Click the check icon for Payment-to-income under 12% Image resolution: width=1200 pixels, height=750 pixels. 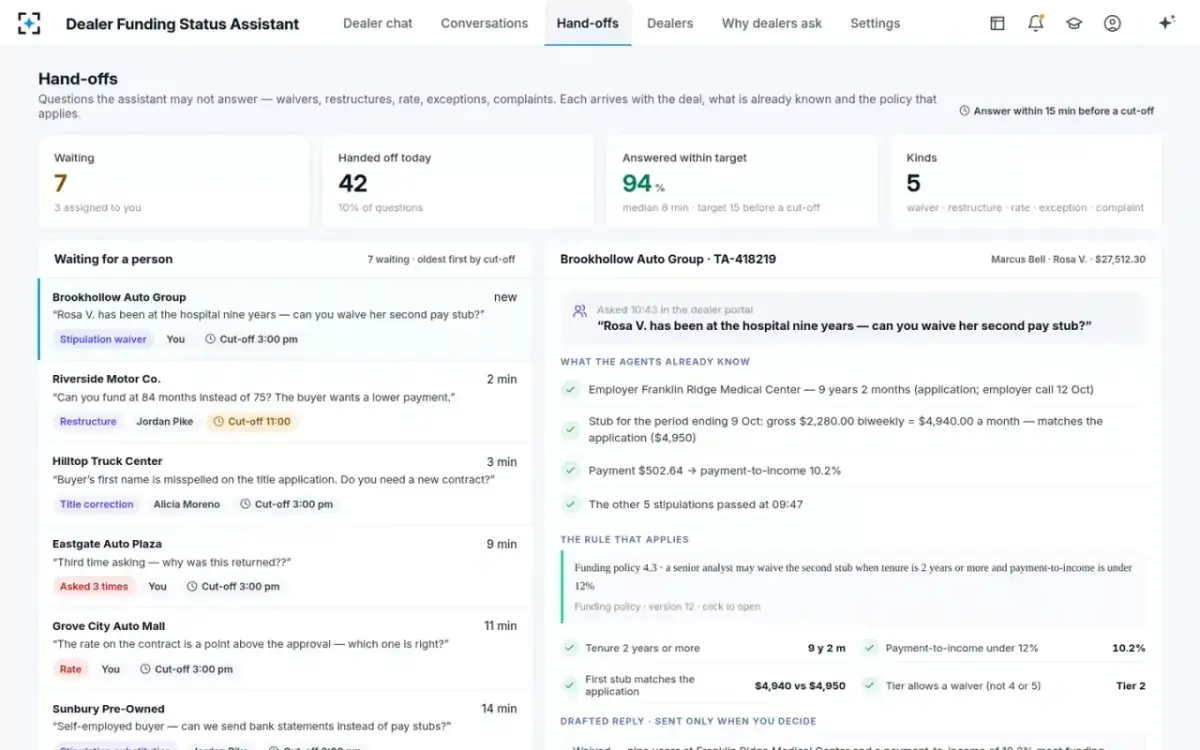point(870,648)
